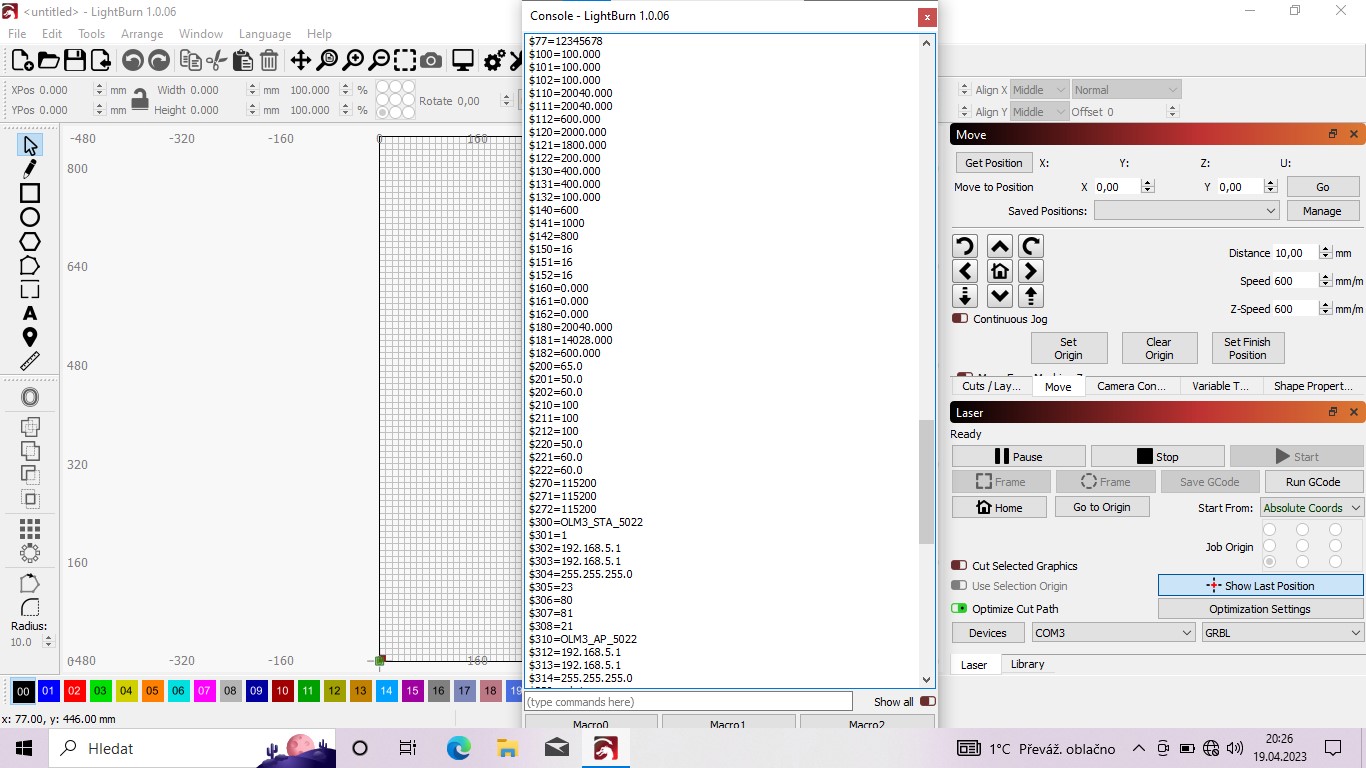
Task: Pick the red 02 layer color swatch
Action: (x=75, y=691)
